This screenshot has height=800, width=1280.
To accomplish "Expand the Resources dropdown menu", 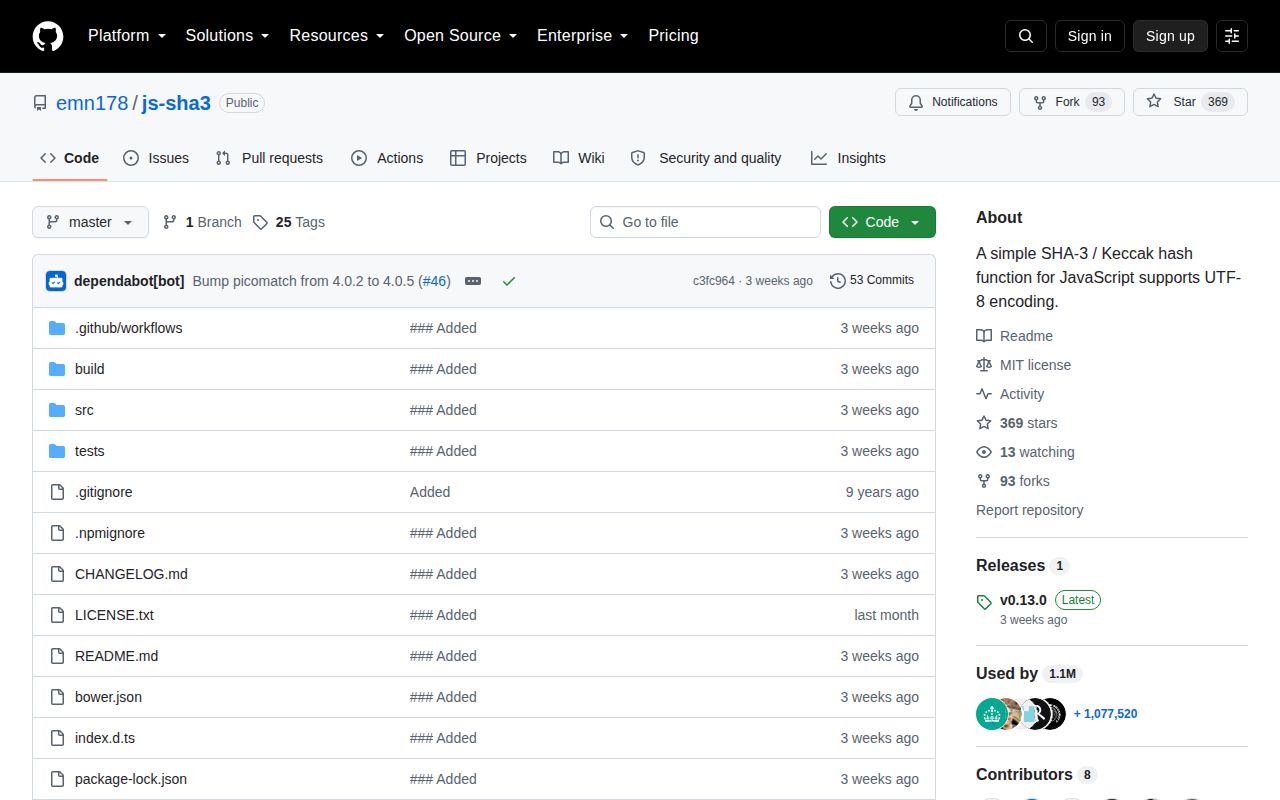I will [x=337, y=36].
